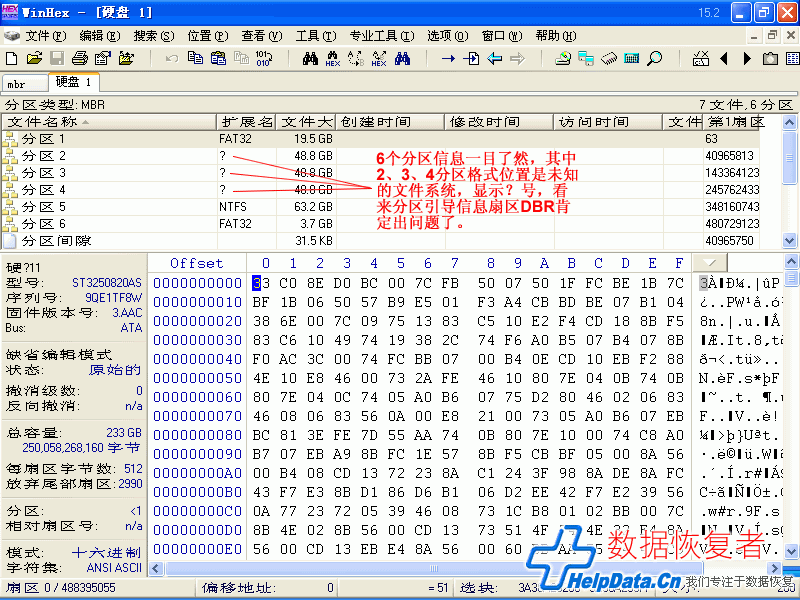Screen dimensions: 800x600
Task: Click the blue Continue search binoculars icon
Action: 402,58
